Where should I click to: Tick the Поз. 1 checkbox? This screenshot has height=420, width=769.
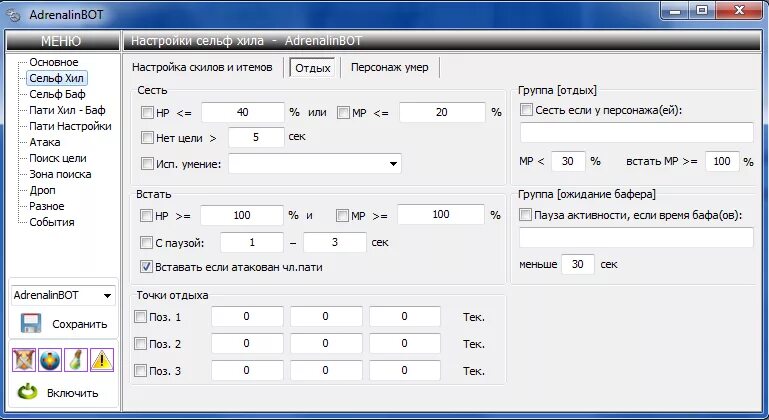(x=140, y=316)
